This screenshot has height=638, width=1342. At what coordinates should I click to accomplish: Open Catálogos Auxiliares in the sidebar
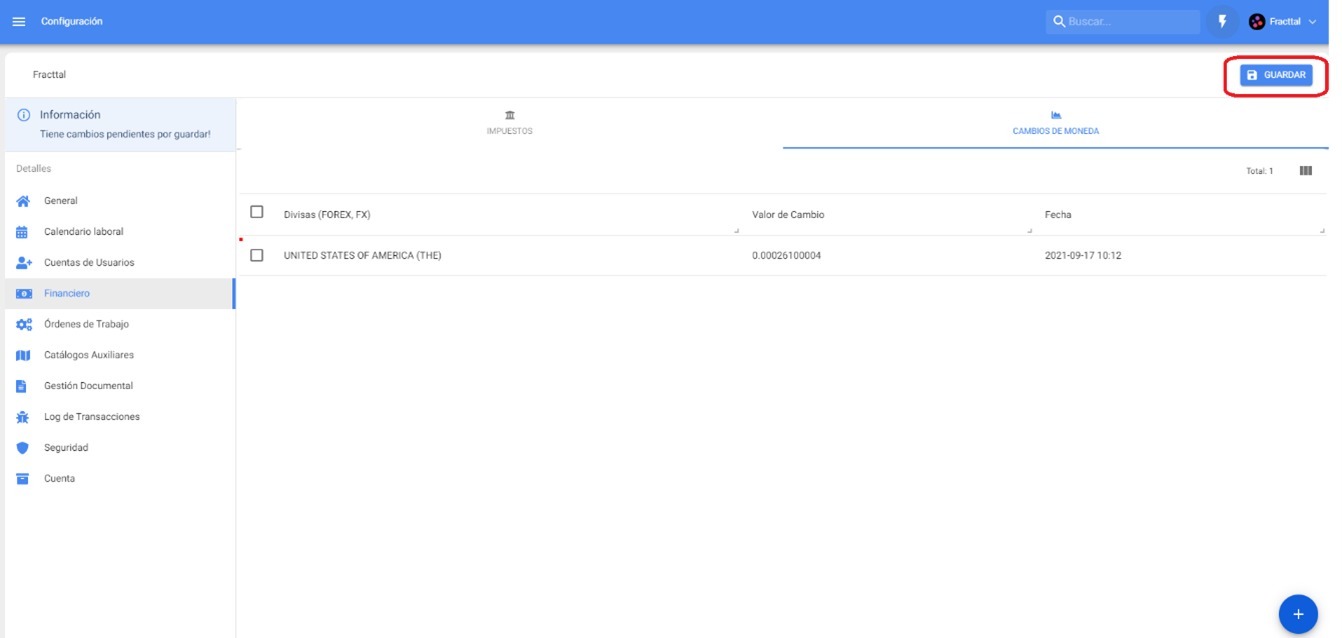tap(89, 355)
